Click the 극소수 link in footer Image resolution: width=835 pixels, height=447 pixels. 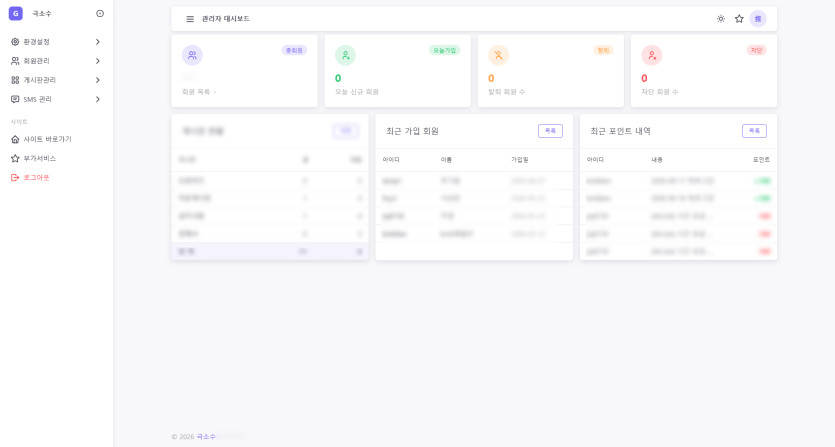click(x=206, y=436)
